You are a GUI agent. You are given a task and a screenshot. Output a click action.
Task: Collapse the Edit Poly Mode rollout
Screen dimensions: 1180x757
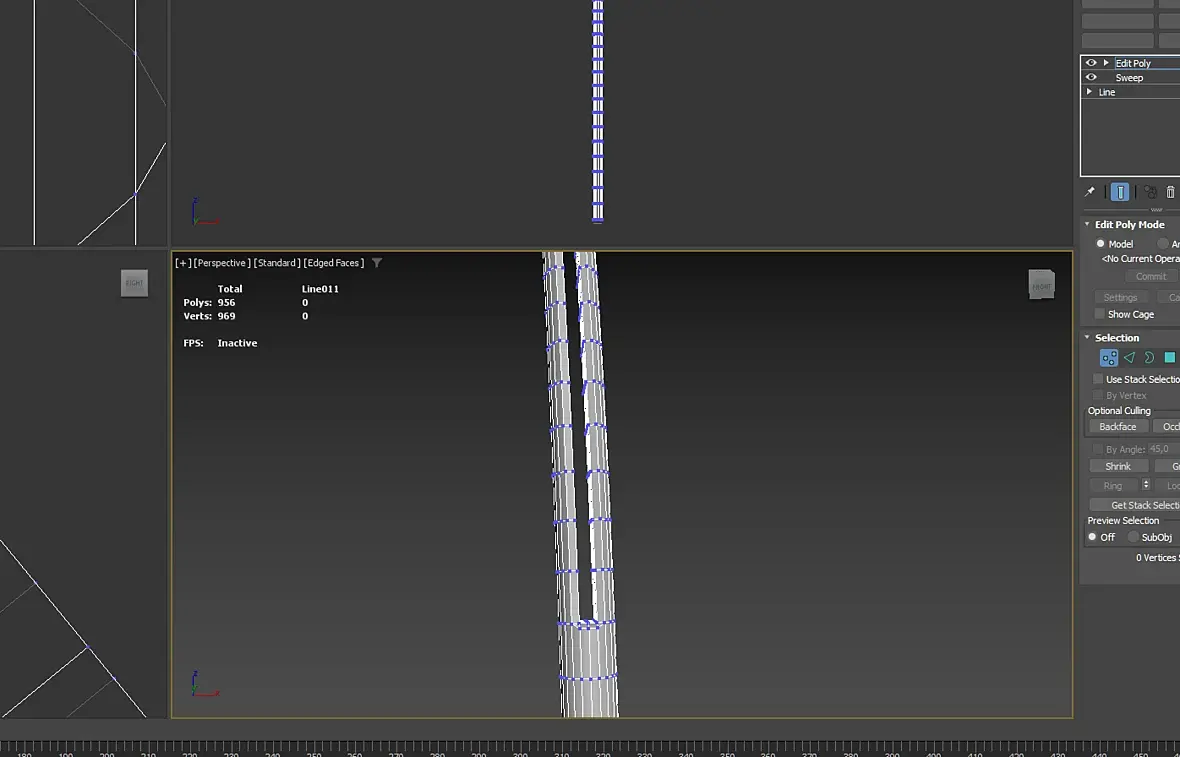1087,224
